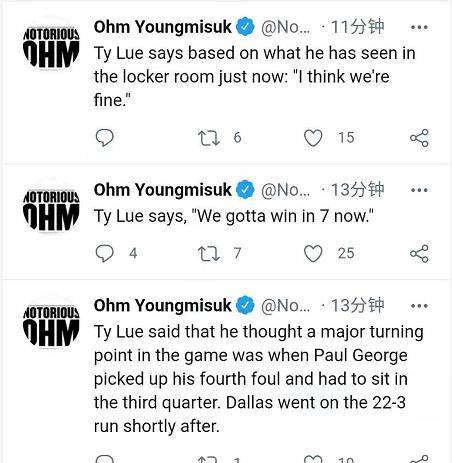Share the "We gotta win in 7" tweet

tap(419, 253)
